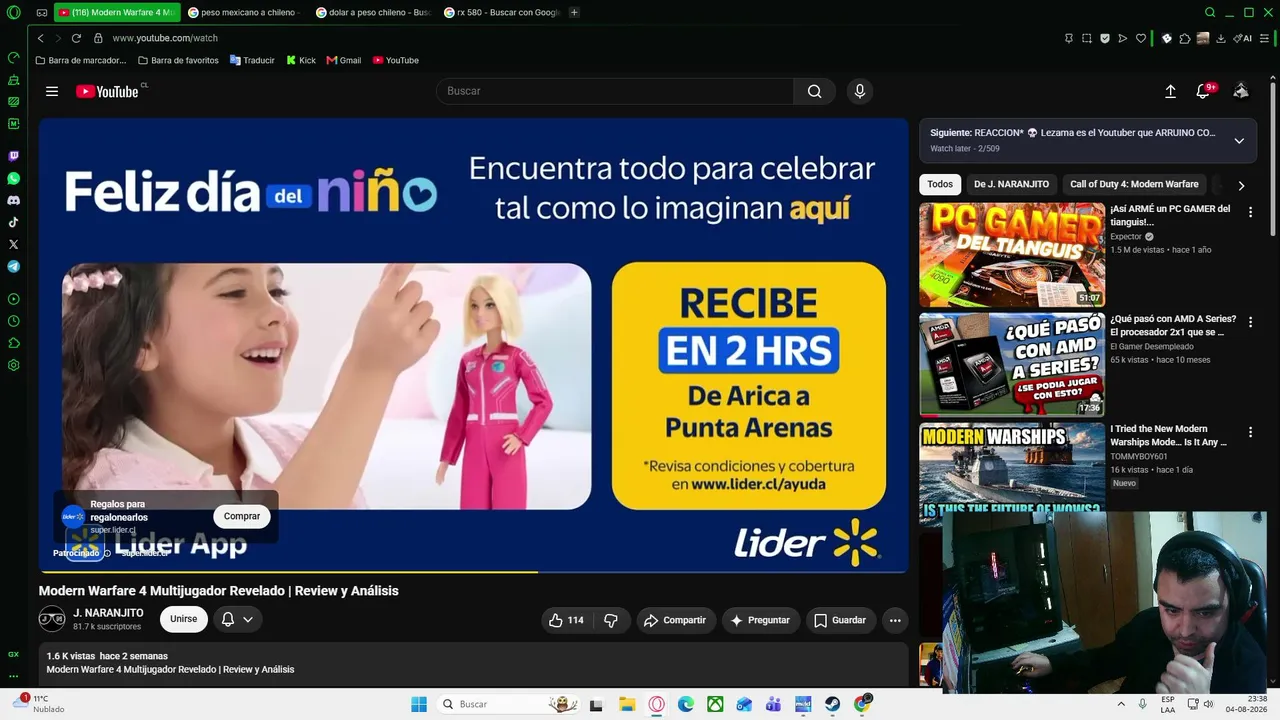
Task: Open more actions menu under the video
Action: (x=895, y=620)
